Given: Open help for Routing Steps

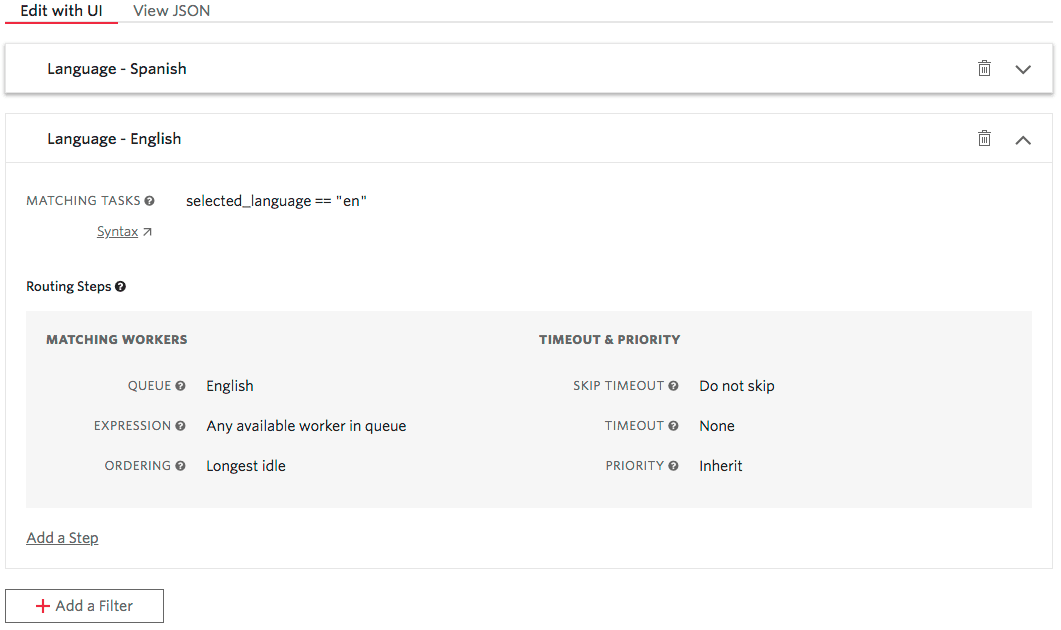Looking at the screenshot, I should click(x=119, y=286).
